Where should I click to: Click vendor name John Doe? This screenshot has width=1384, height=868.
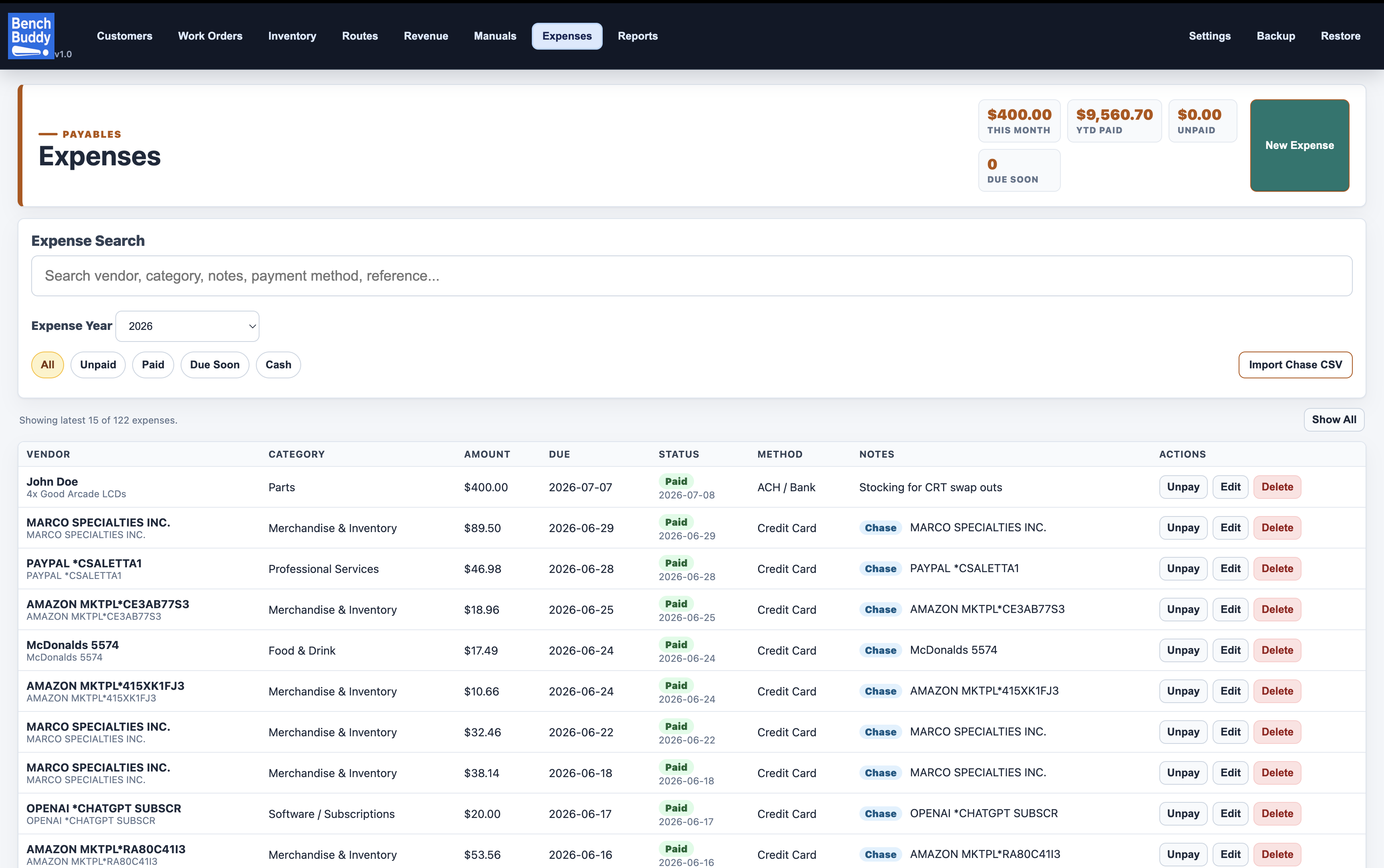coord(52,482)
